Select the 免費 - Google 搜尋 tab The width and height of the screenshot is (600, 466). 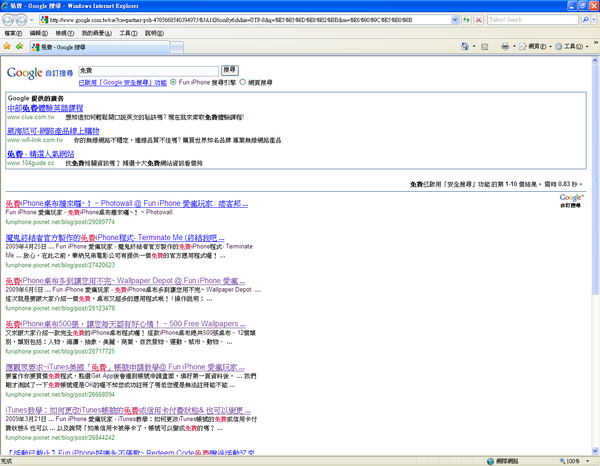tap(99, 47)
